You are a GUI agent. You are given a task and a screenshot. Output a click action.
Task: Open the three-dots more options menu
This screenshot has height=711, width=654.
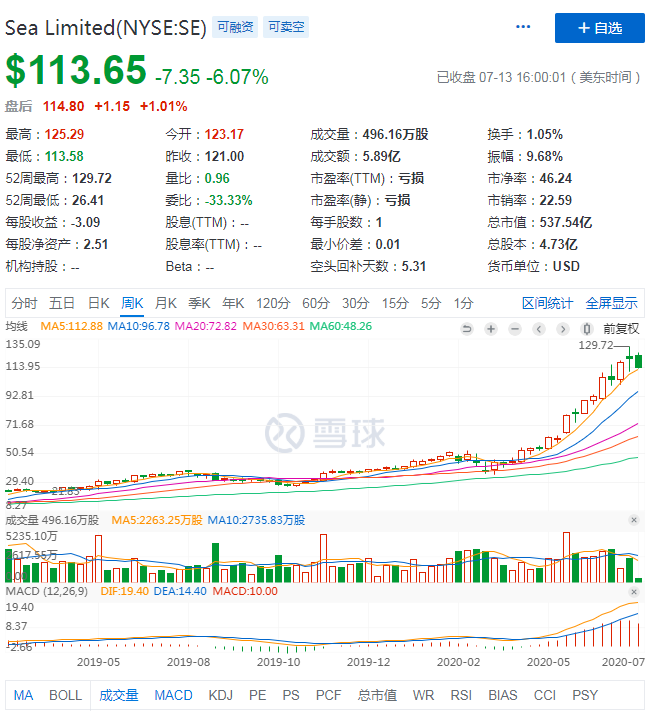click(523, 27)
